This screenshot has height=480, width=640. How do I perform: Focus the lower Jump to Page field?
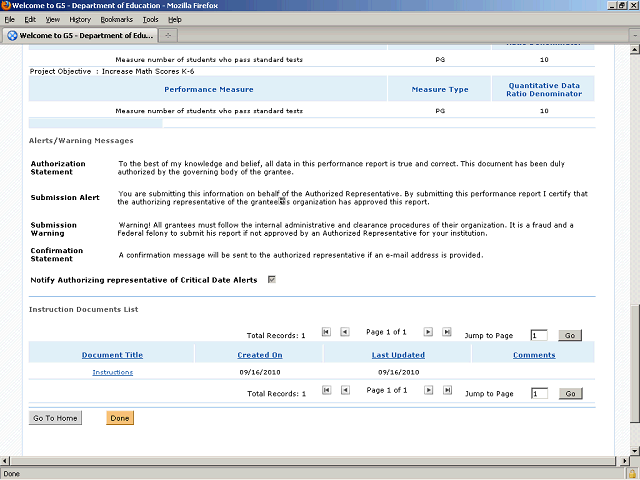tap(539, 393)
